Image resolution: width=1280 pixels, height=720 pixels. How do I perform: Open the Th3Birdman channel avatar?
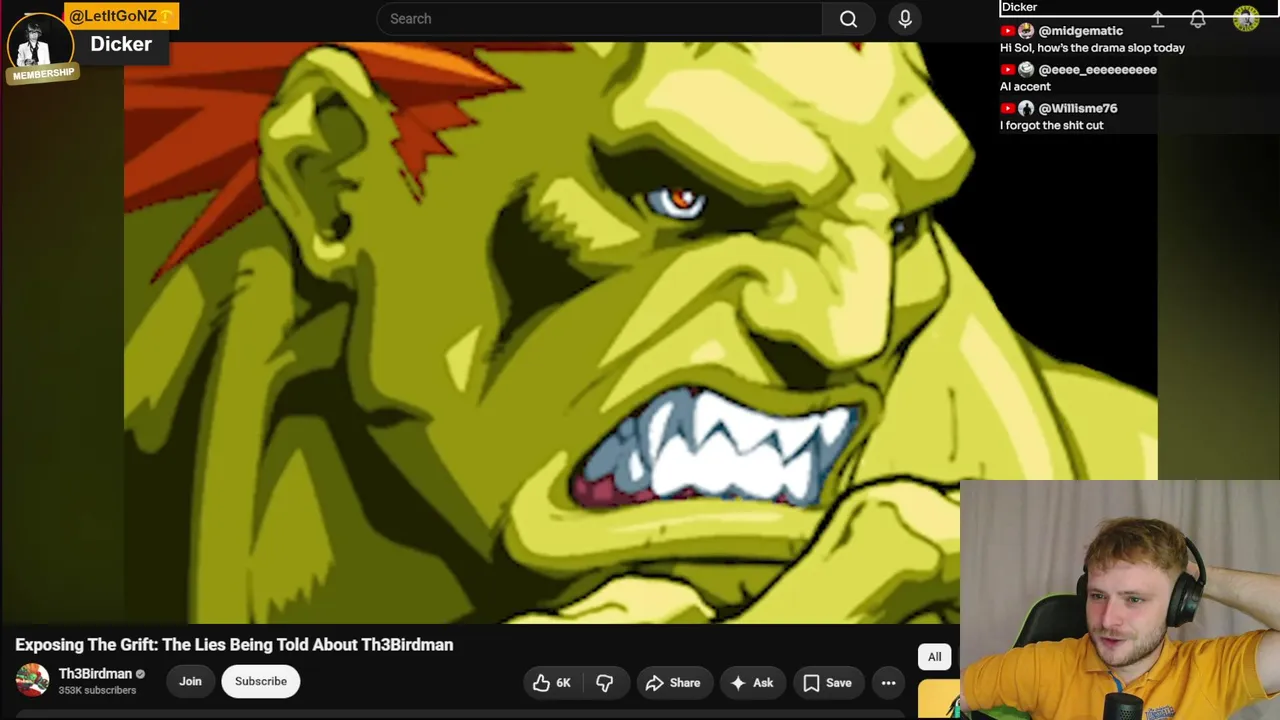[32, 681]
